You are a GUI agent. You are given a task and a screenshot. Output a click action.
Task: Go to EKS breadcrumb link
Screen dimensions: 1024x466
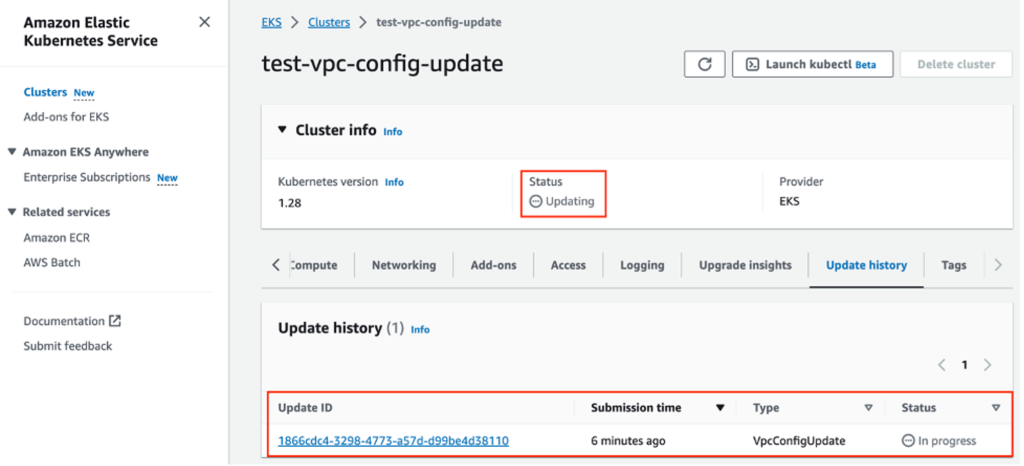(x=272, y=22)
